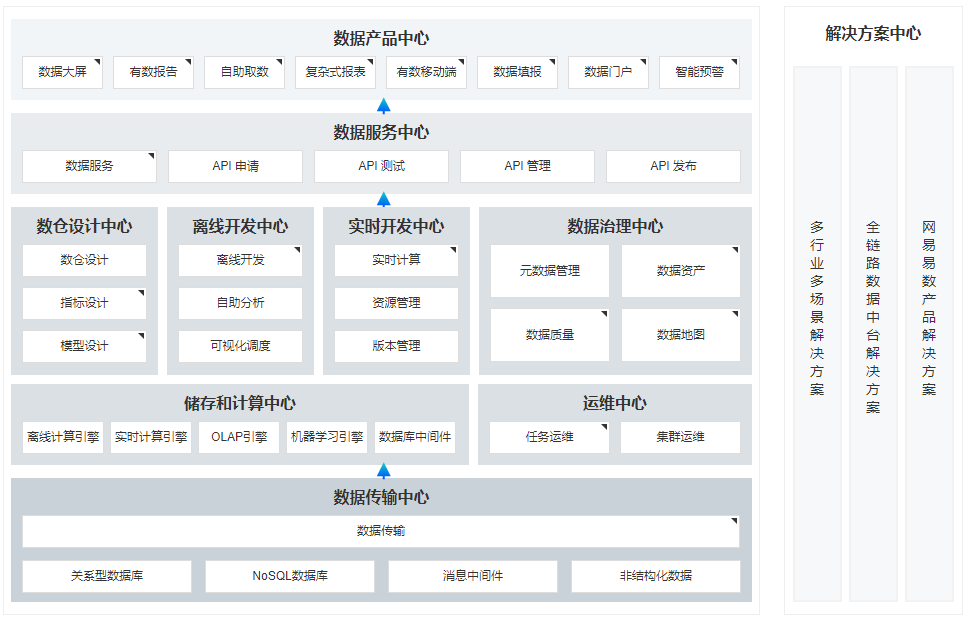
Task: Open the 指标设计 box
Action: tap(85, 303)
